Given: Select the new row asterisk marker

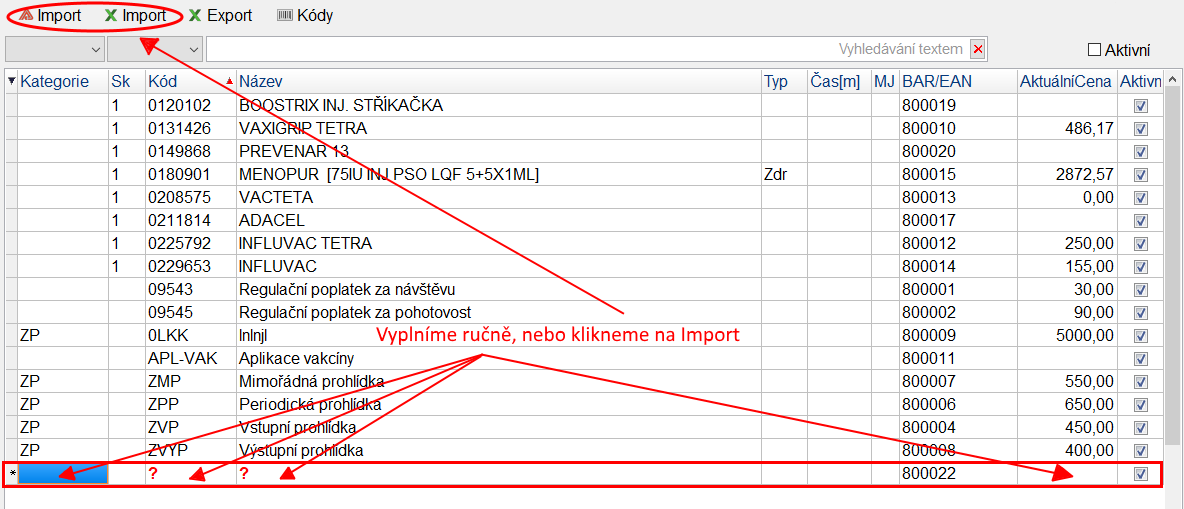Looking at the screenshot, I should click(11, 474).
